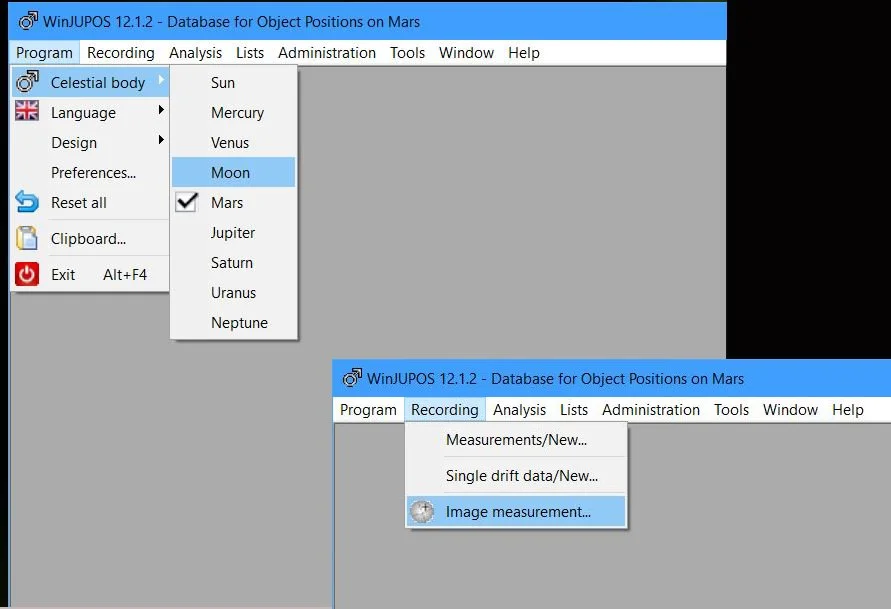Toggle the checkmark next to Mars
This screenshot has width=891, height=609.
(186, 202)
